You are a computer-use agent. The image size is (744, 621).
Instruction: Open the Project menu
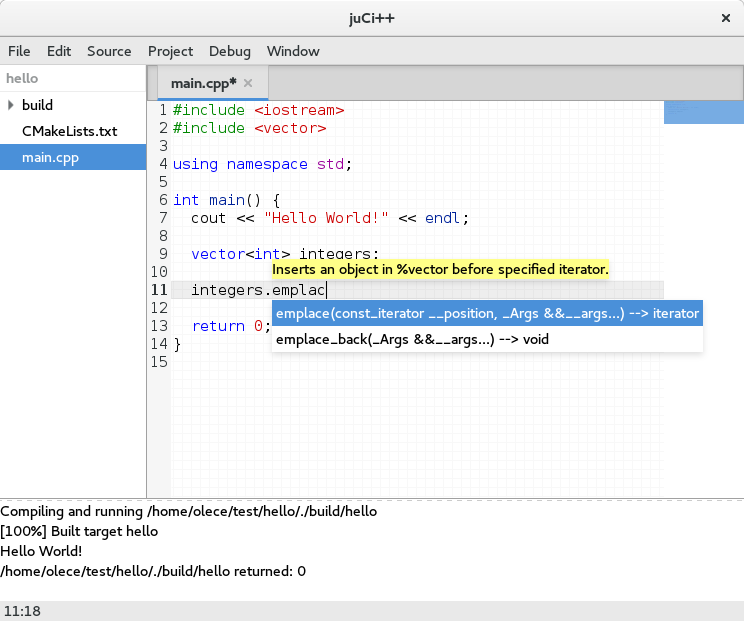[x=170, y=51]
